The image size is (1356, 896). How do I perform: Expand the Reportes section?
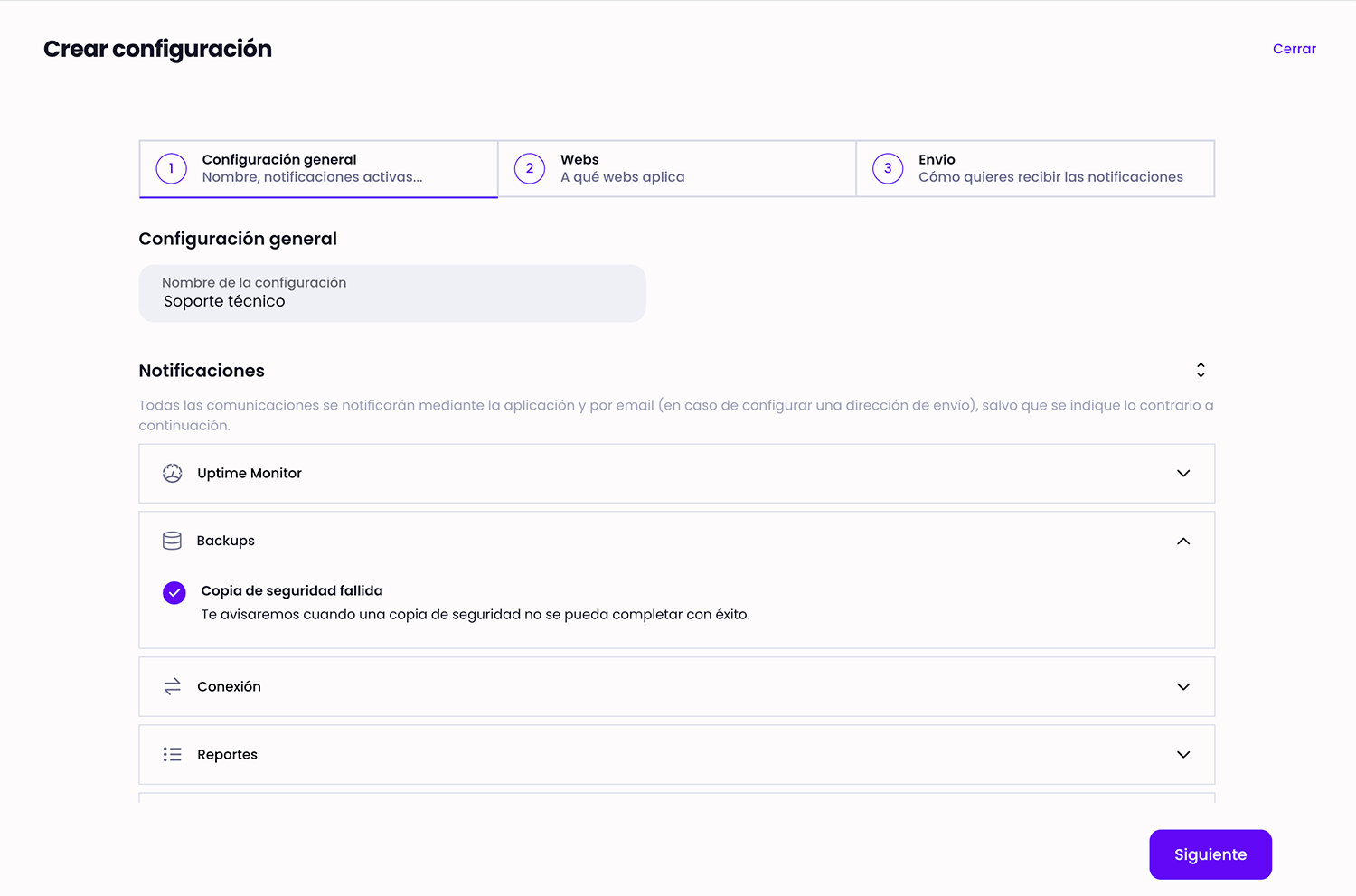[1182, 754]
